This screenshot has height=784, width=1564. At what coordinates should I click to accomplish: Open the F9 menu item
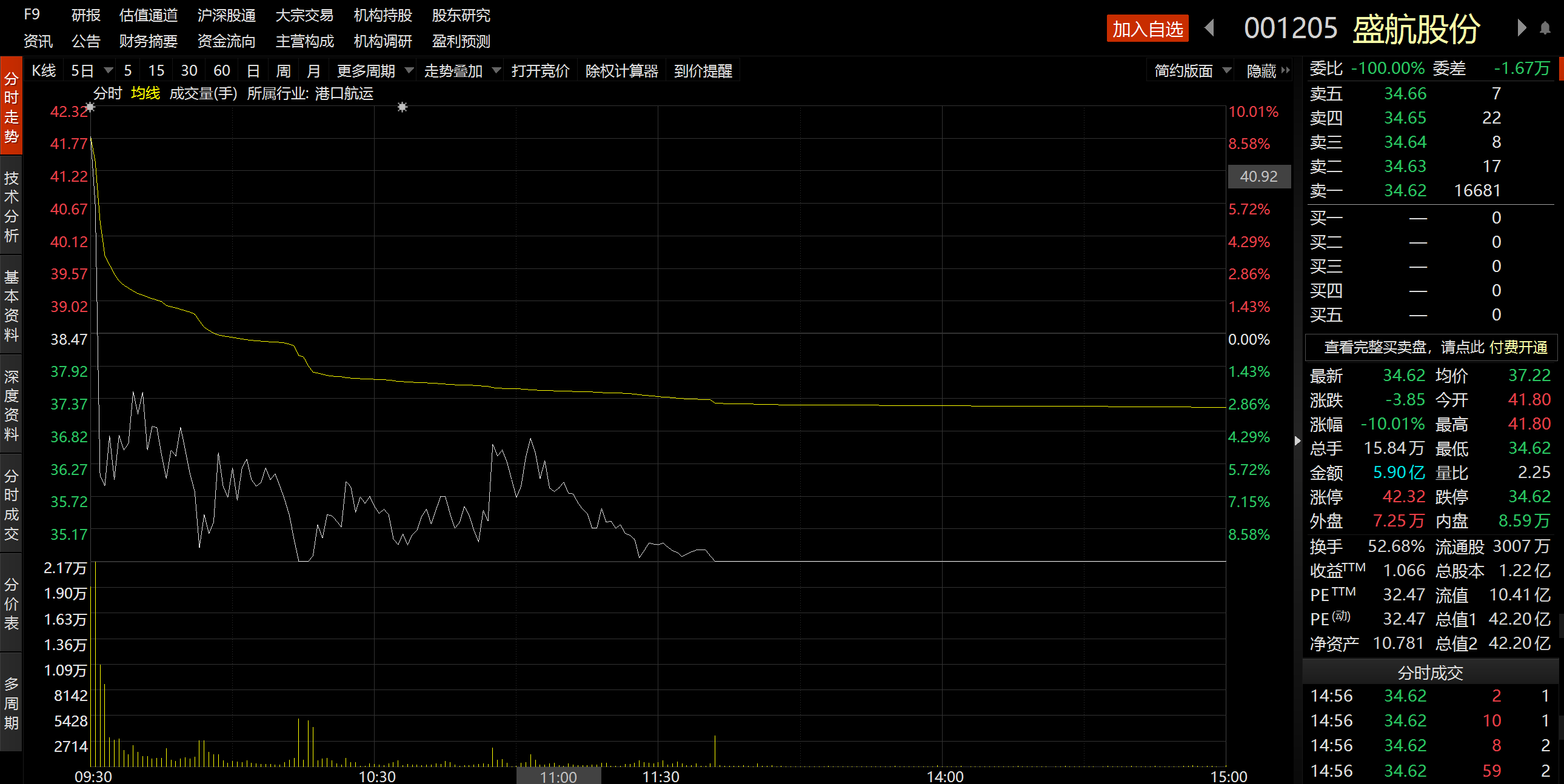32,15
